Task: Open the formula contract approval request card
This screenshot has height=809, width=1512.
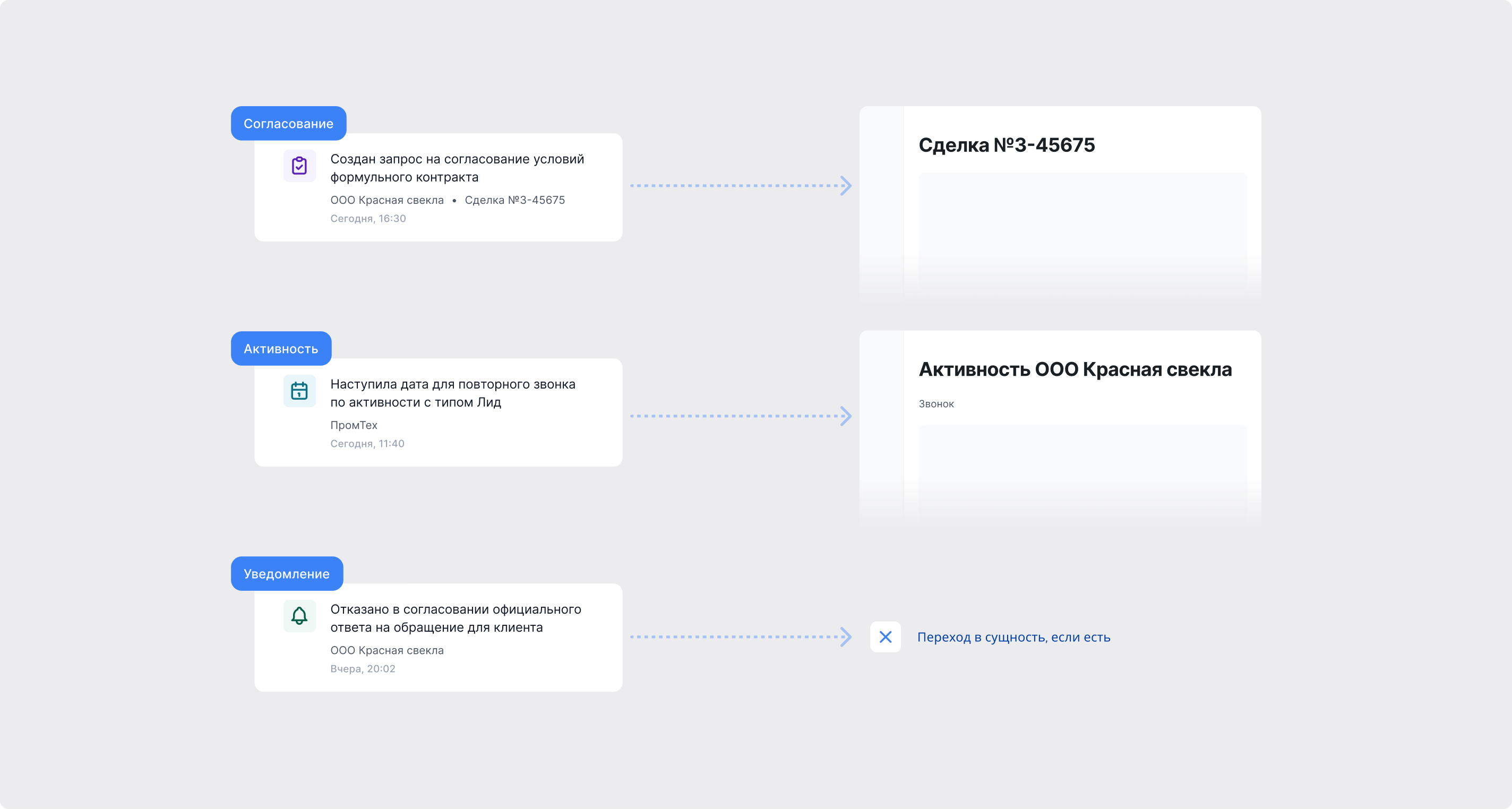Action: pos(439,187)
